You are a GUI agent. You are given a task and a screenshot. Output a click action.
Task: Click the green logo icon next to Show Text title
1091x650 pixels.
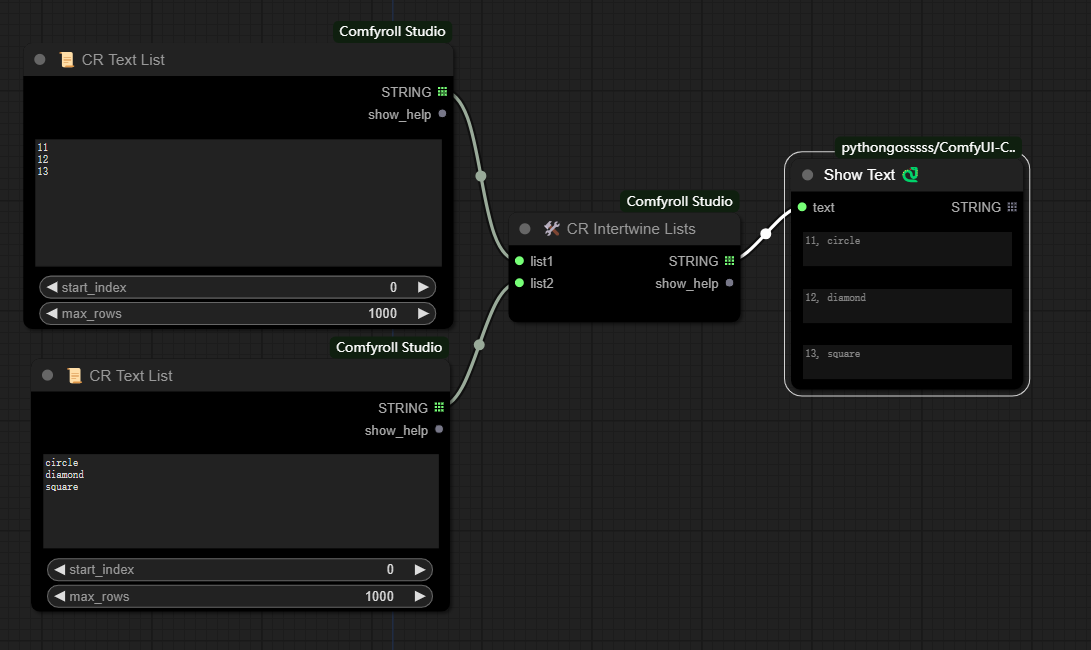910,175
